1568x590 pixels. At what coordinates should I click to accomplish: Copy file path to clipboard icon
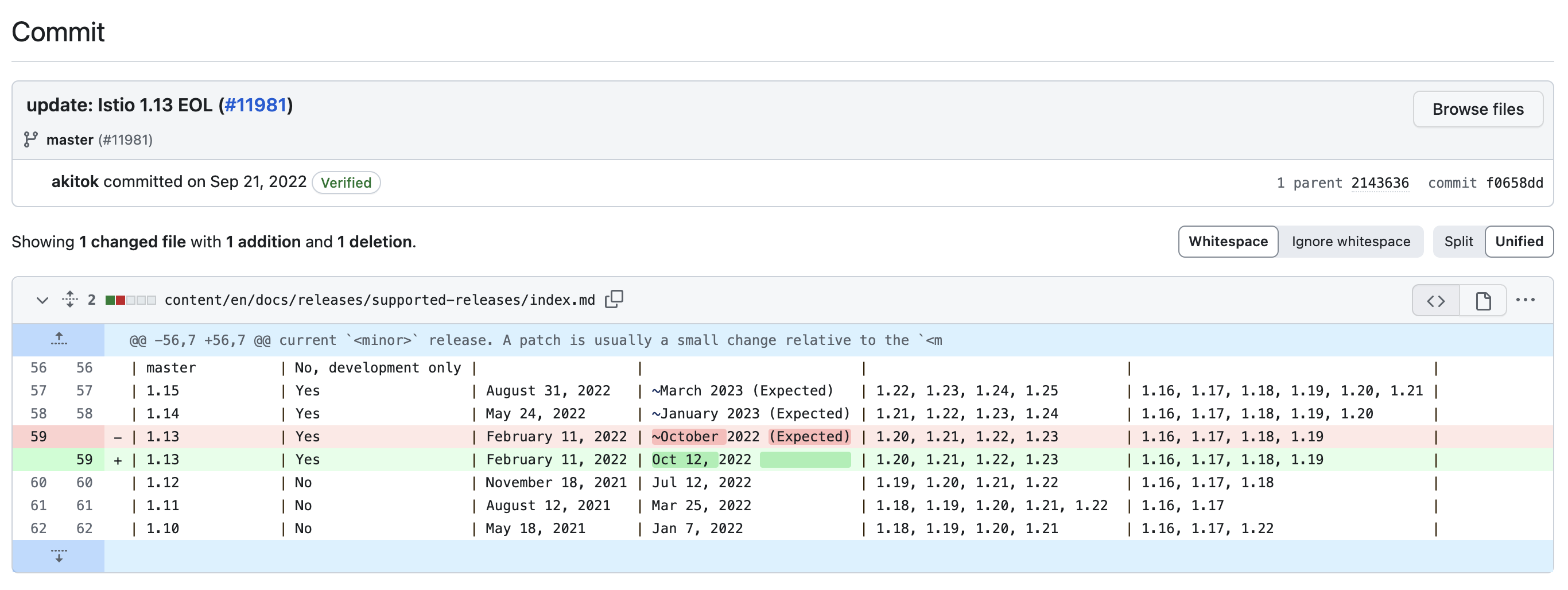pyautogui.click(x=614, y=299)
